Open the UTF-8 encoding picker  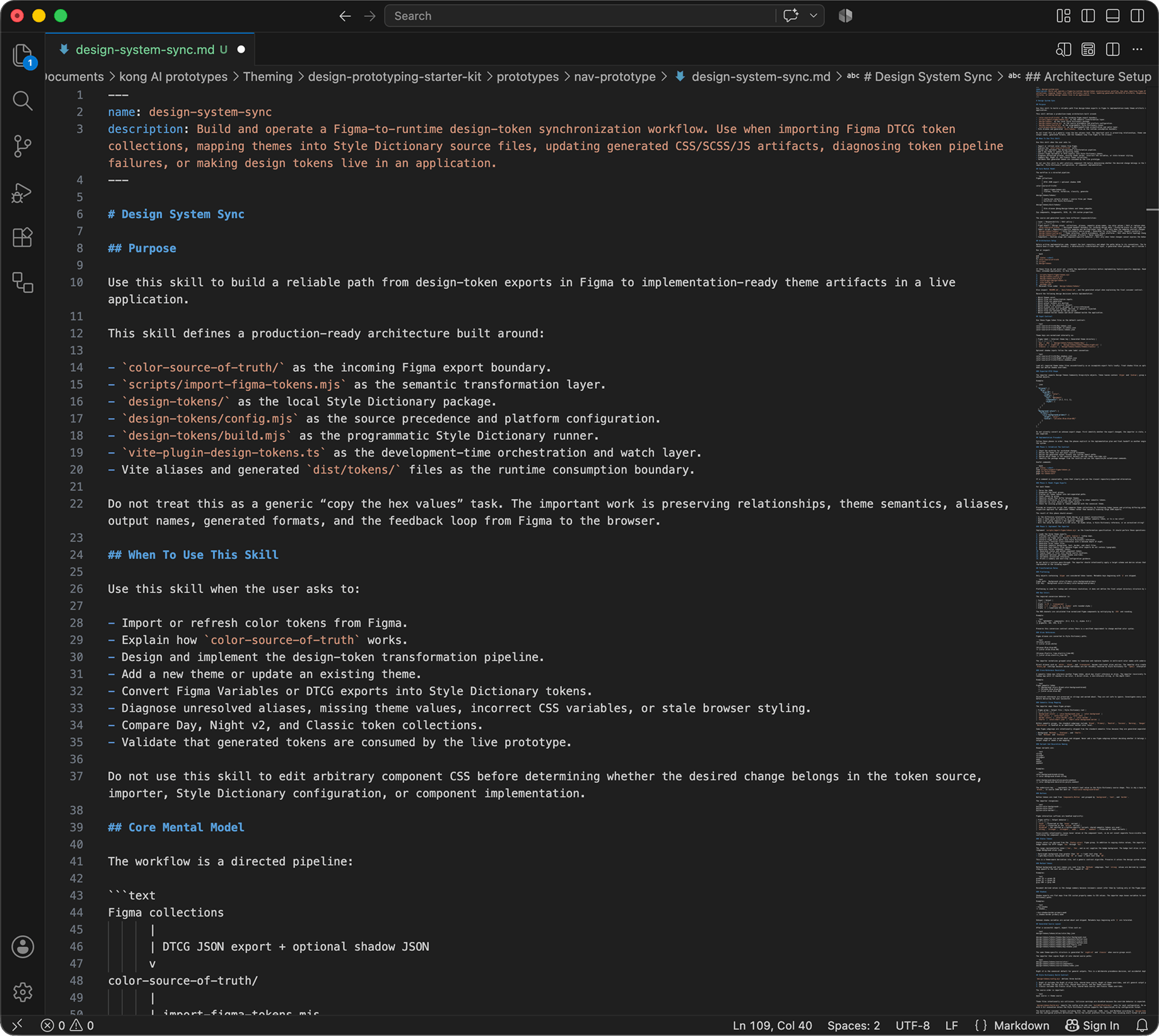click(913, 1025)
